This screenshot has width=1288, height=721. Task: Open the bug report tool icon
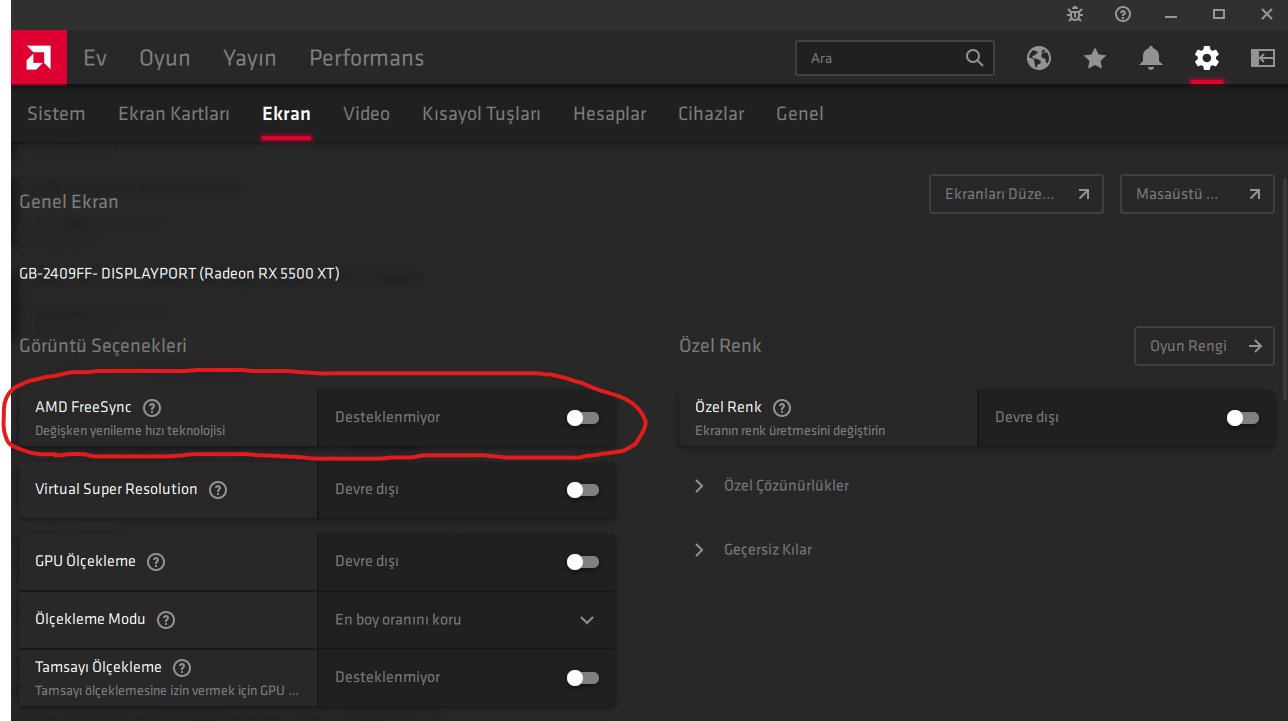pyautogui.click(x=1075, y=14)
